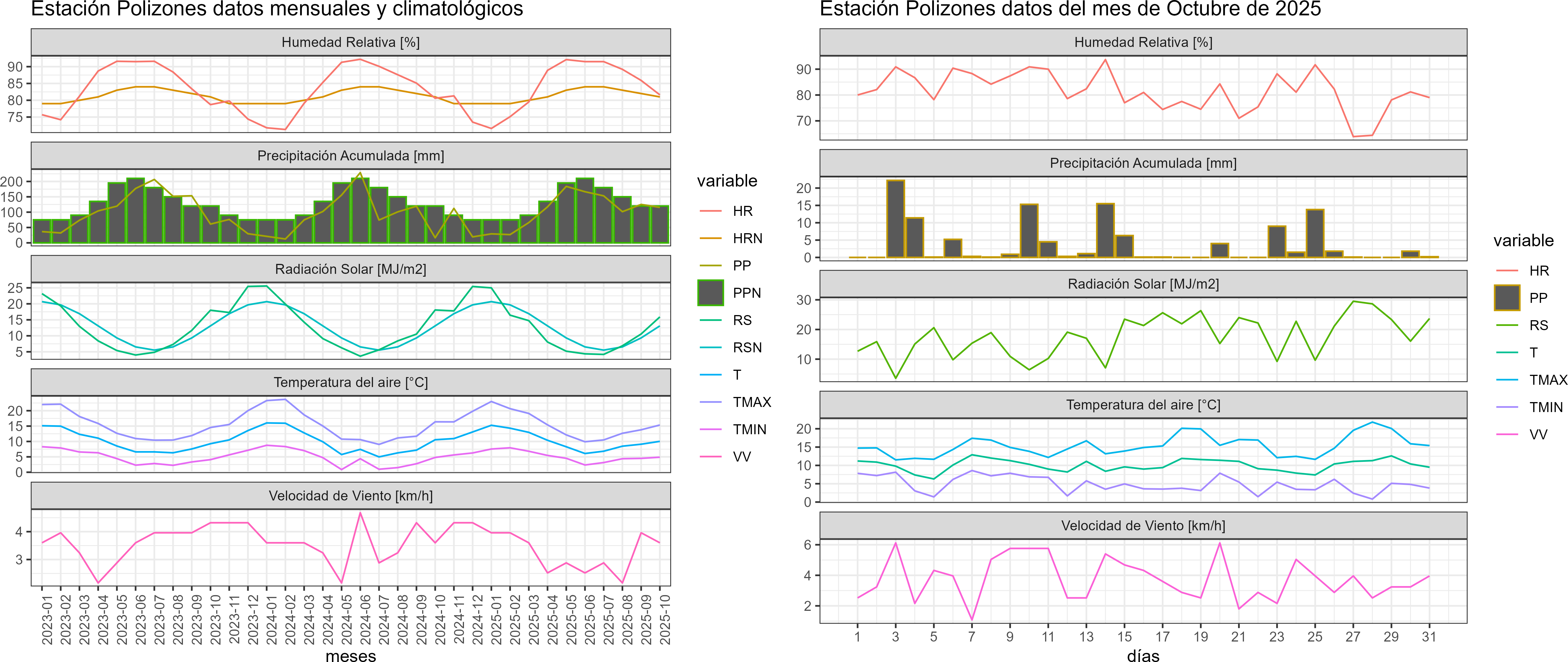Click the 2024-06 x-axis month label

point(366,619)
